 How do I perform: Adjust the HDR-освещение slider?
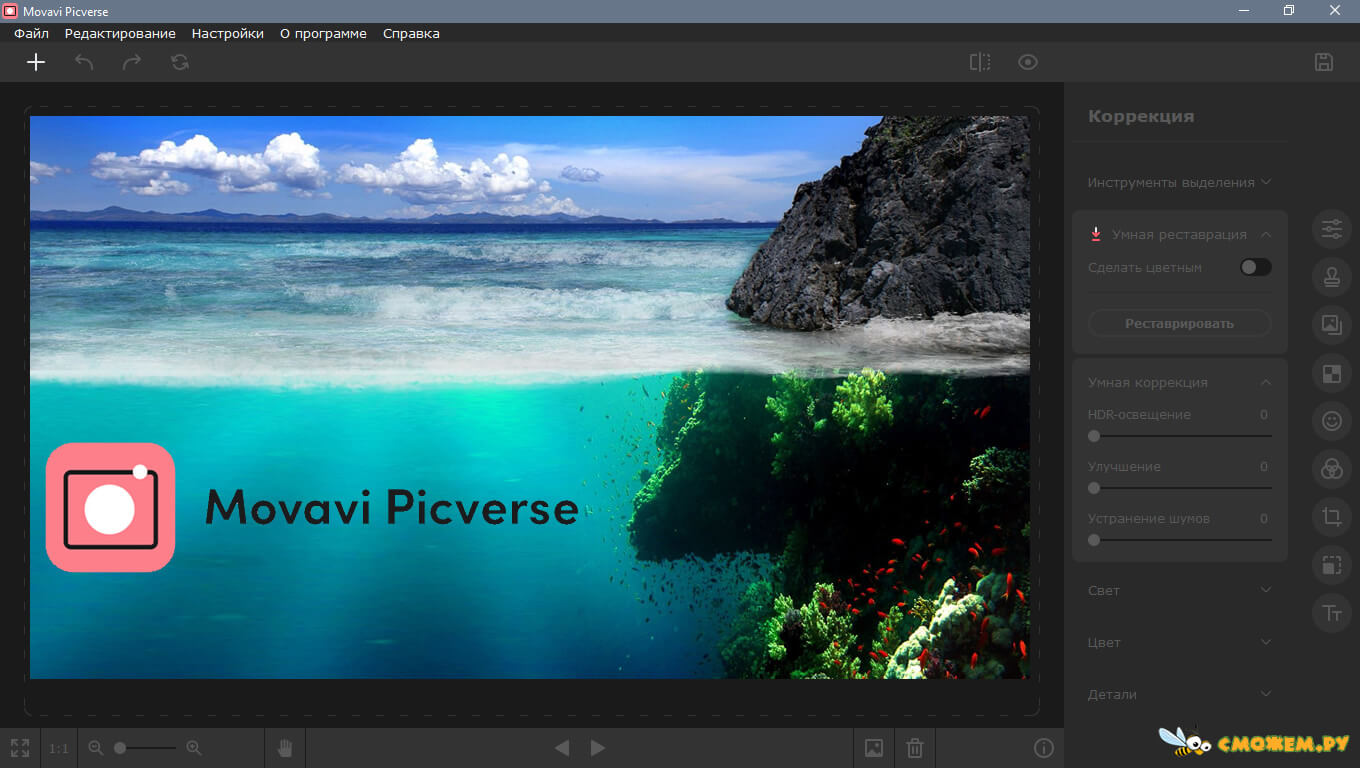(1180, 436)
